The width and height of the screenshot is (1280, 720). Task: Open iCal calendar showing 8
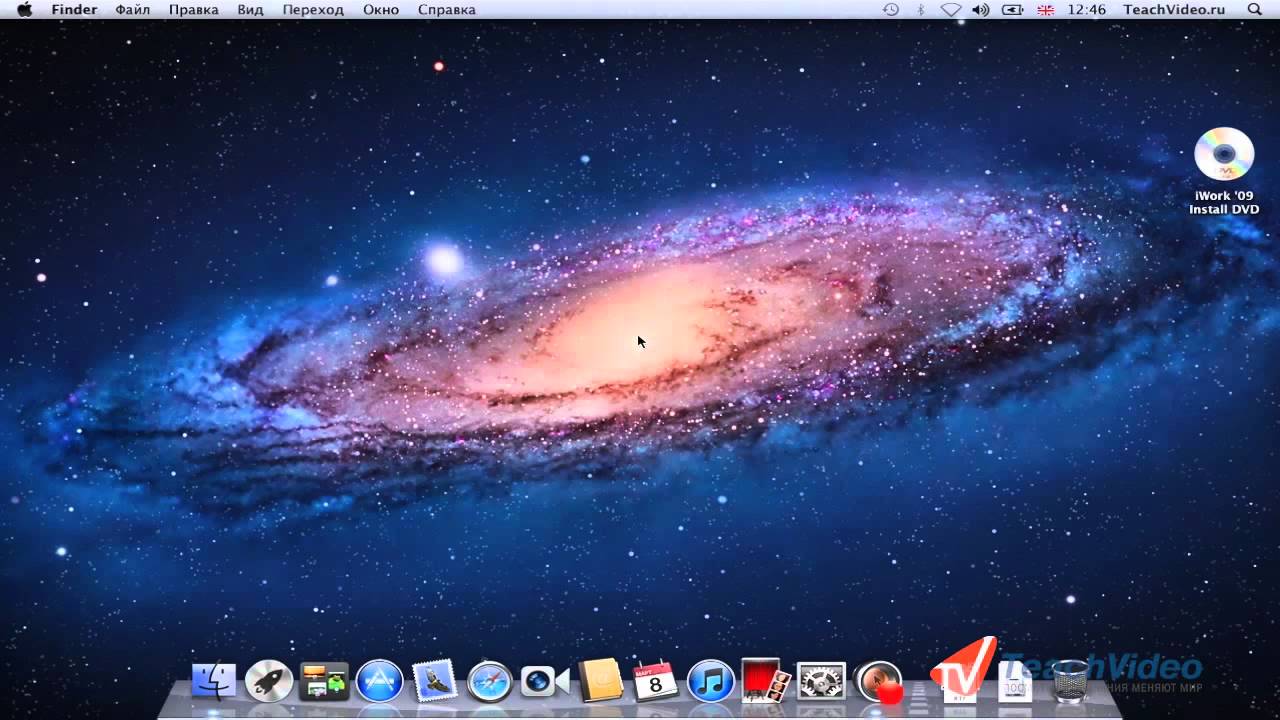pyautogui.click(x=655, y=681)
